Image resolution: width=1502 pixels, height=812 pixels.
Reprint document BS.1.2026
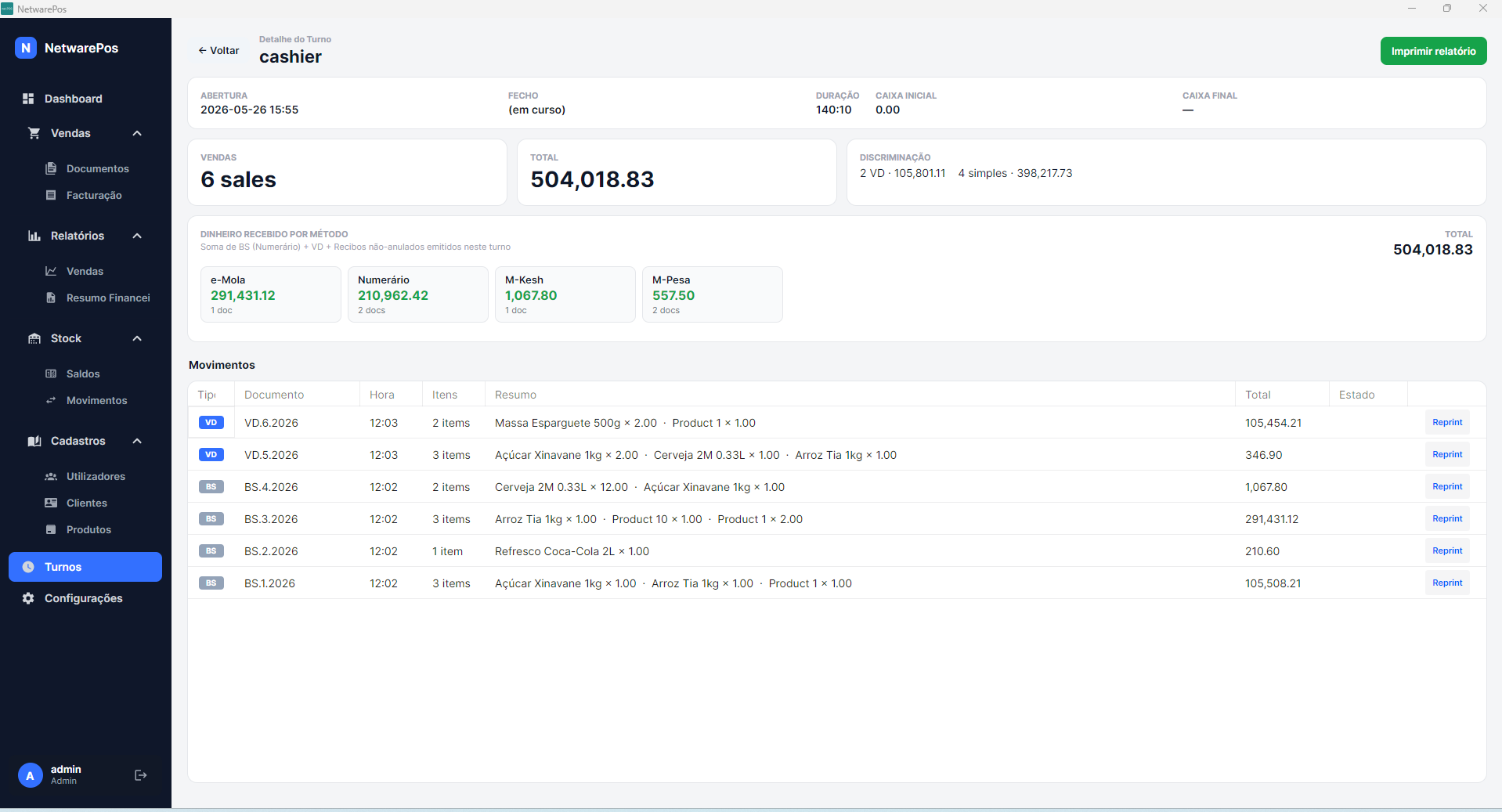click(1447, 583)
